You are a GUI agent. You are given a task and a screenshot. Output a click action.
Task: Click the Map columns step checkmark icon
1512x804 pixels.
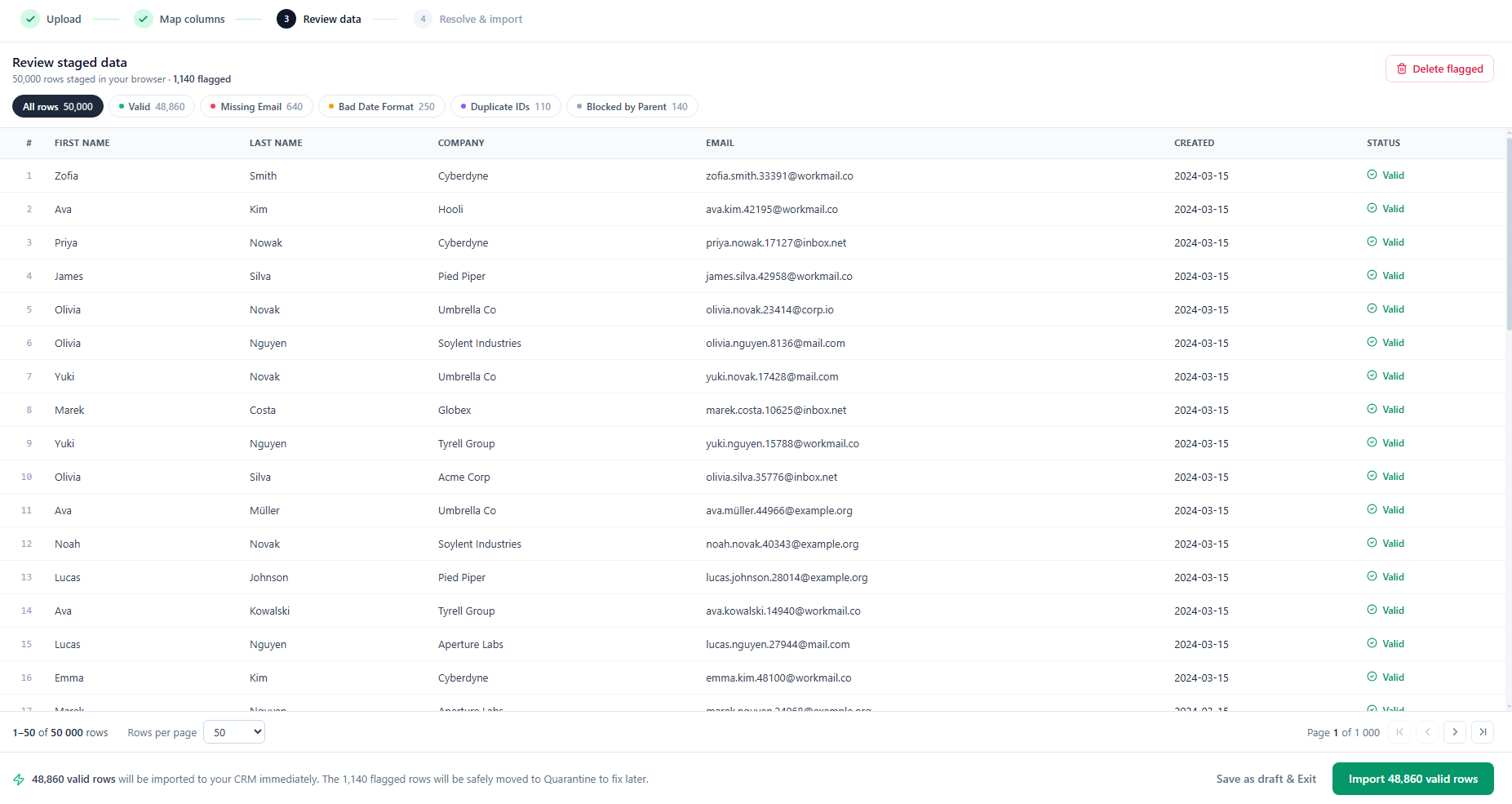[x=144, y=19]
